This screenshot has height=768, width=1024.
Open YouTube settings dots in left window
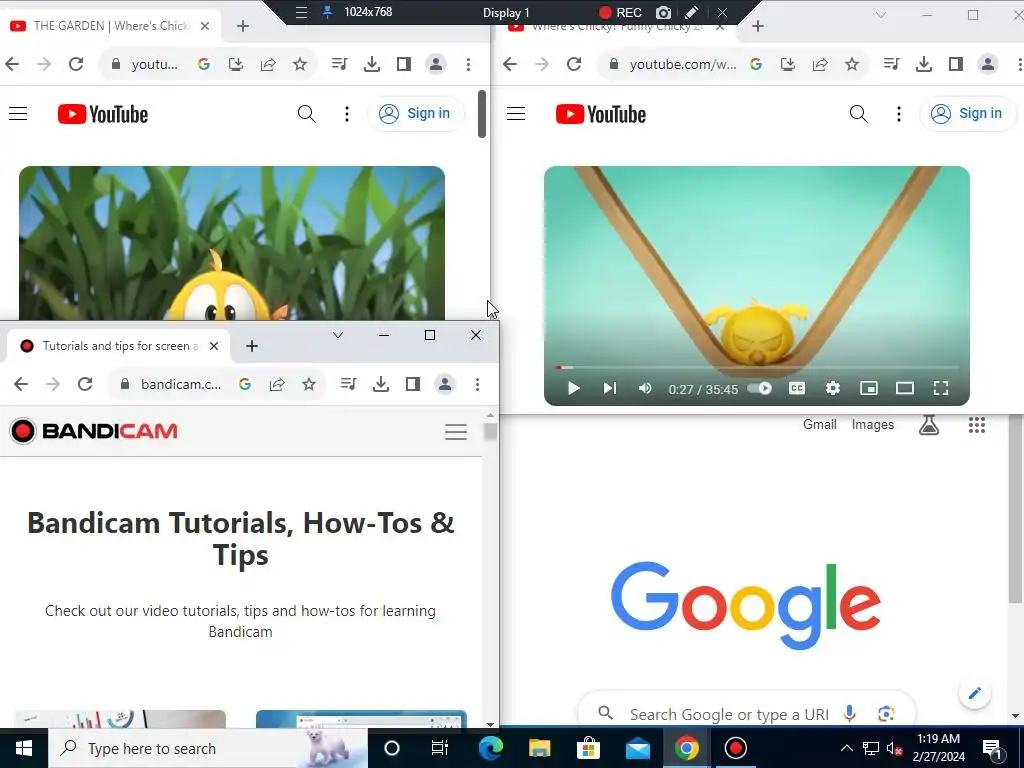tap(347, 114)
